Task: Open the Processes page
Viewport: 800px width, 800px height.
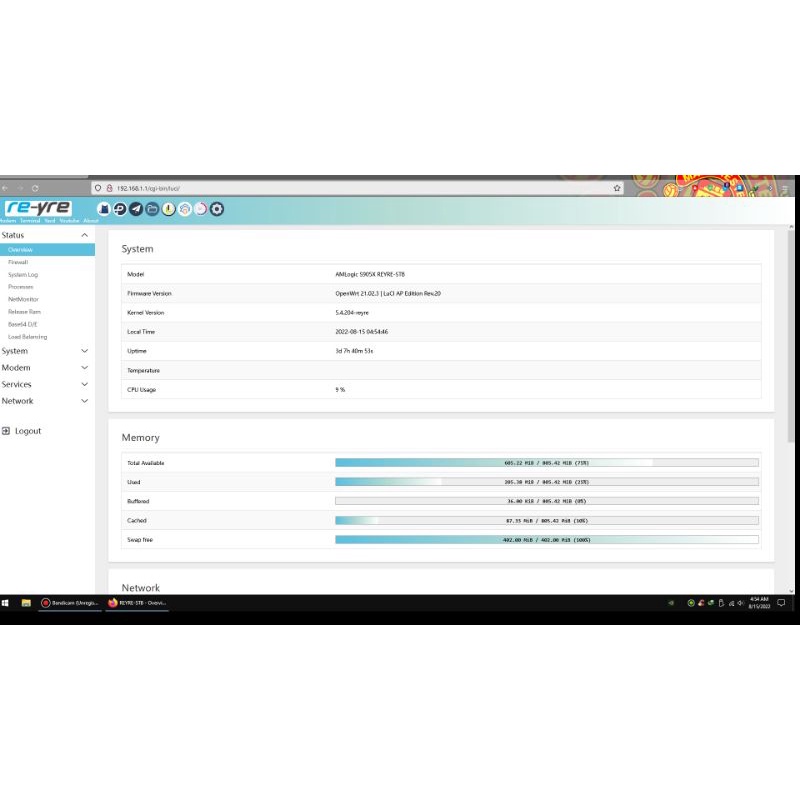Action: [x=20, y=287]
